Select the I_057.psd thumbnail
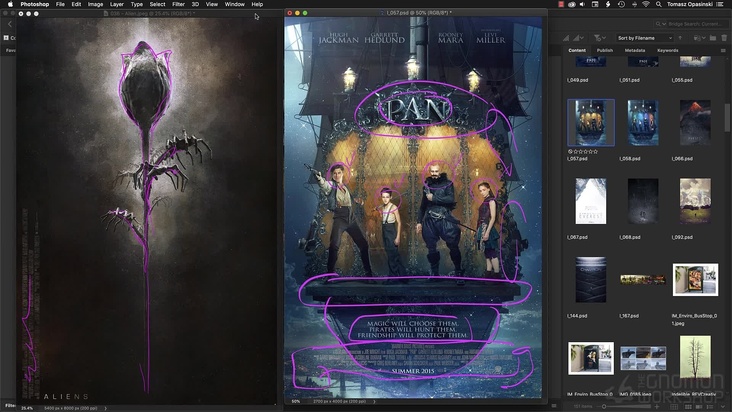732x412 pixels. pos(591,122)
